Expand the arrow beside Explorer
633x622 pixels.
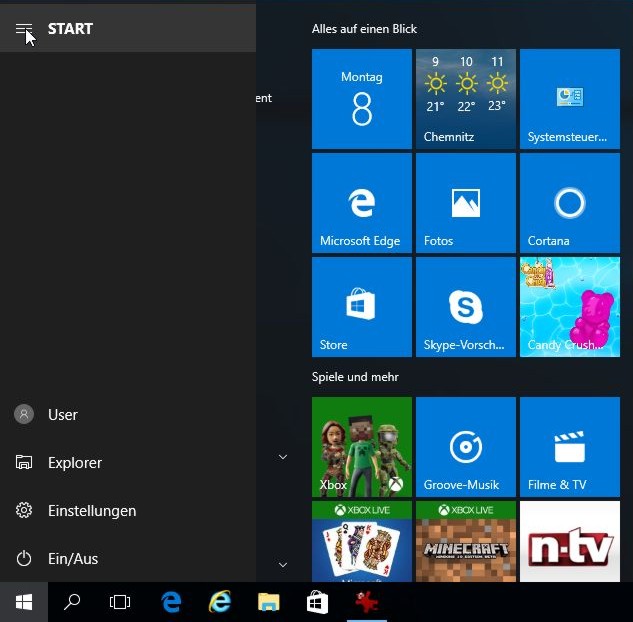click(283, 457)
